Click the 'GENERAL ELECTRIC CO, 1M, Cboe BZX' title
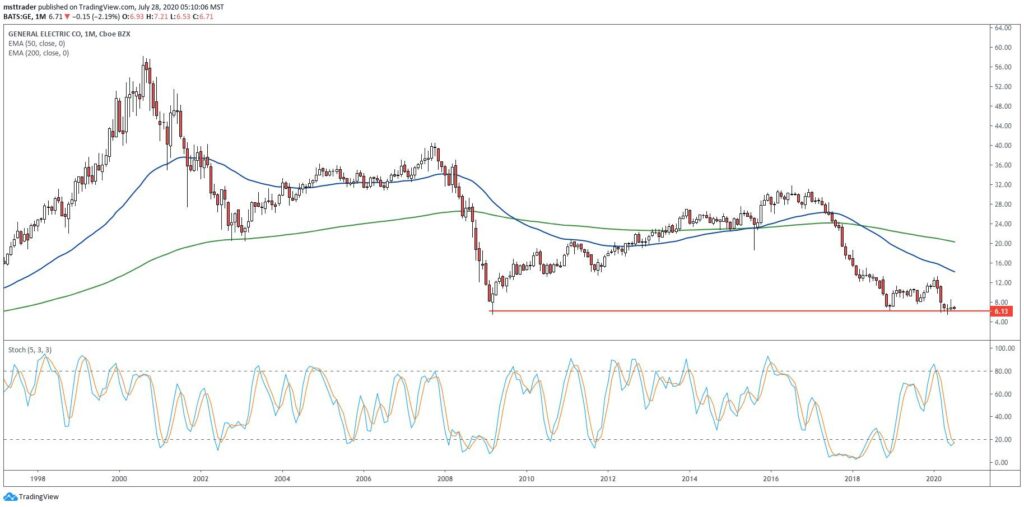This screenshot has height=507, width=1024. [x=69, y=33]
